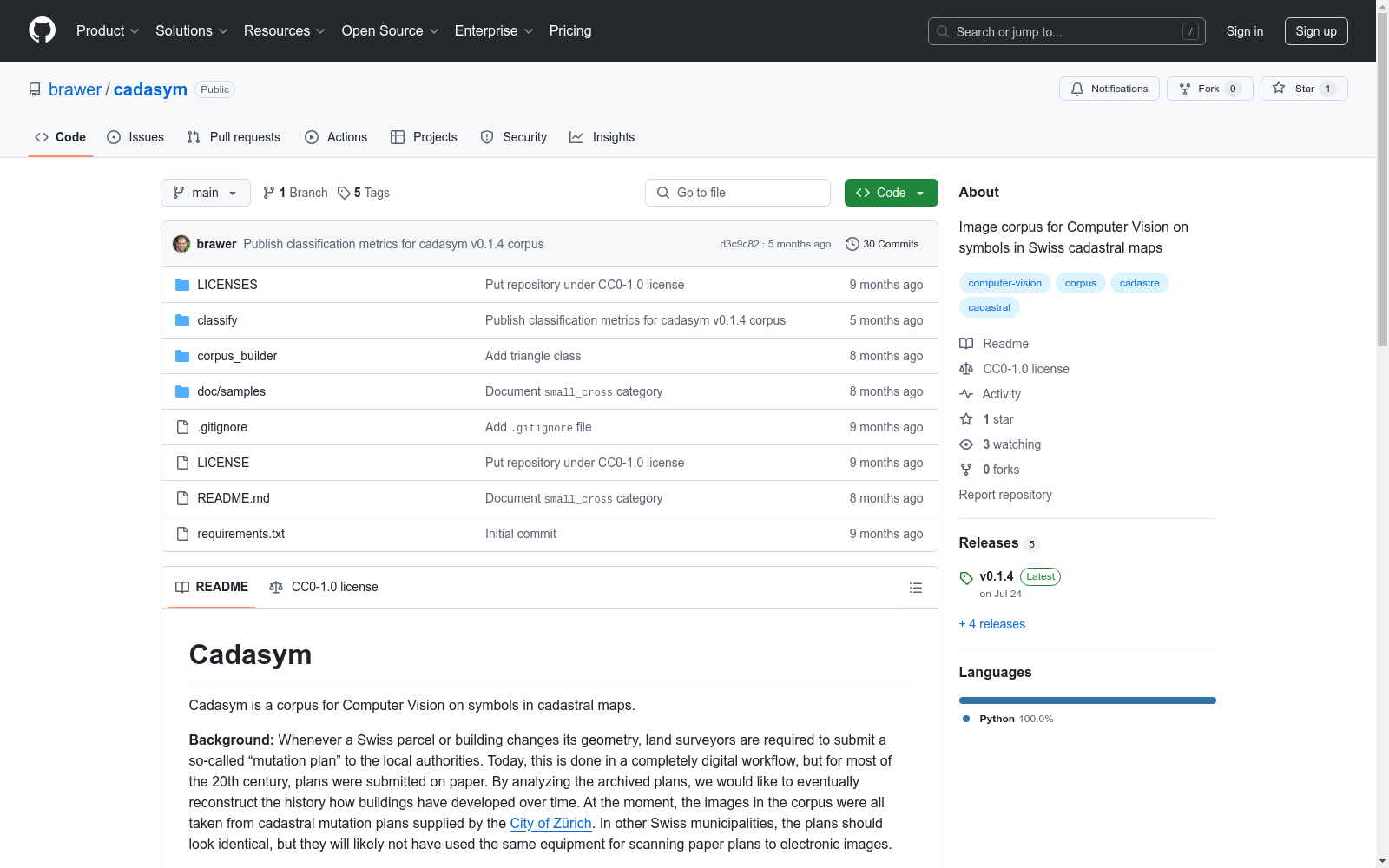This screenshot has height=868, width=1389.
Task: Click the corpus topic tag
Action: point(1081,283)
